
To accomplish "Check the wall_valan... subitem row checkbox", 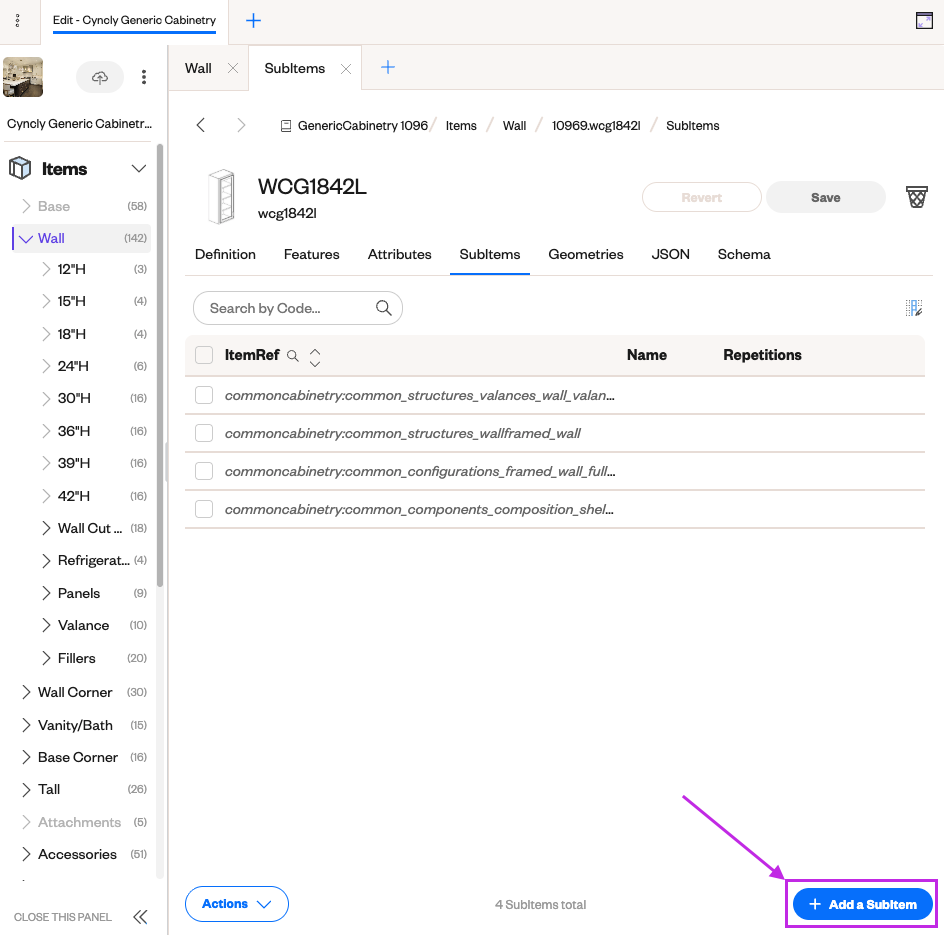I will click(204, 396).
